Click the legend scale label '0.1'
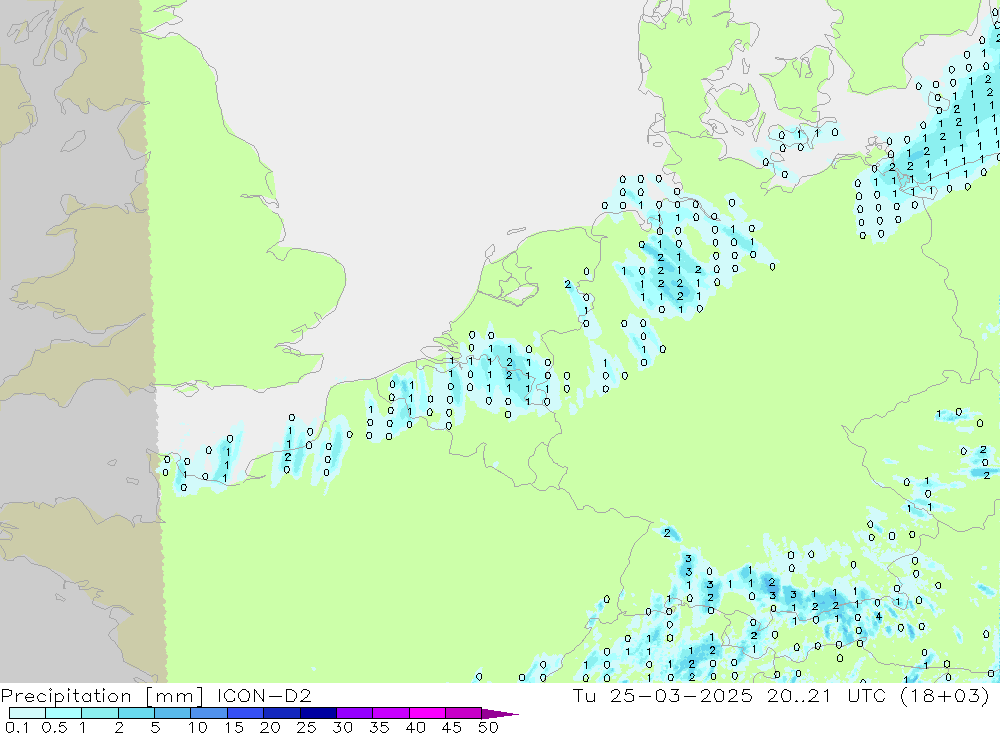 pos(17,727)
